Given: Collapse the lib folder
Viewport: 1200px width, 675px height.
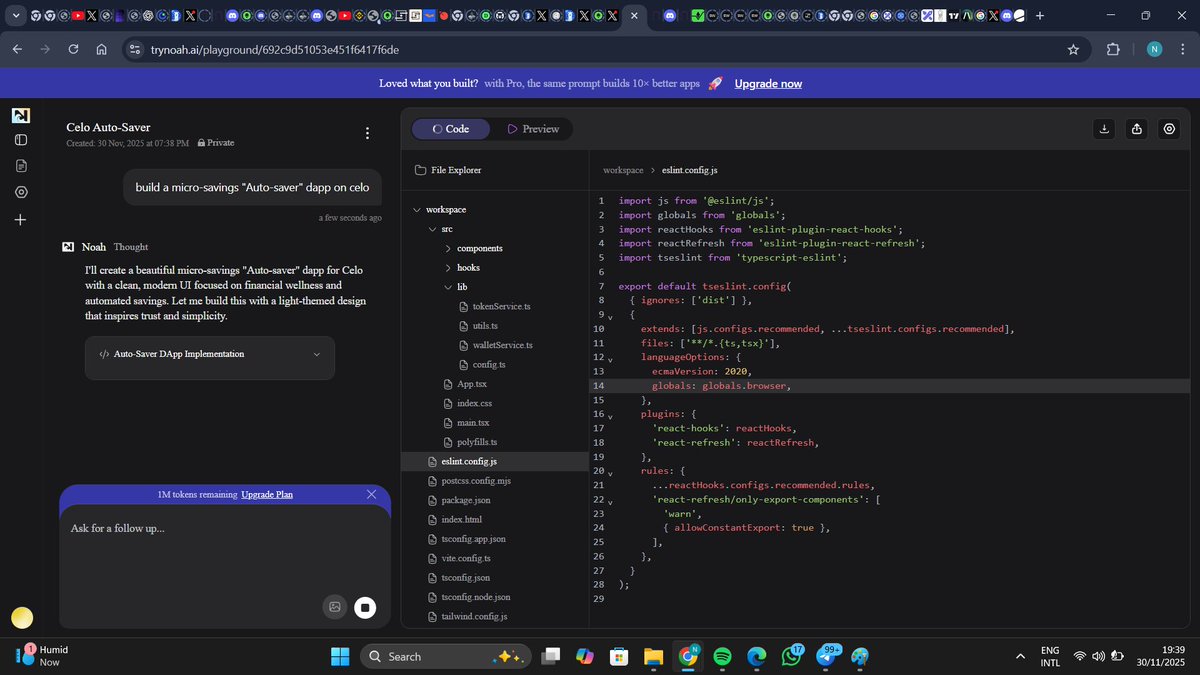Looking at the screenshot, I should point(447,287).
